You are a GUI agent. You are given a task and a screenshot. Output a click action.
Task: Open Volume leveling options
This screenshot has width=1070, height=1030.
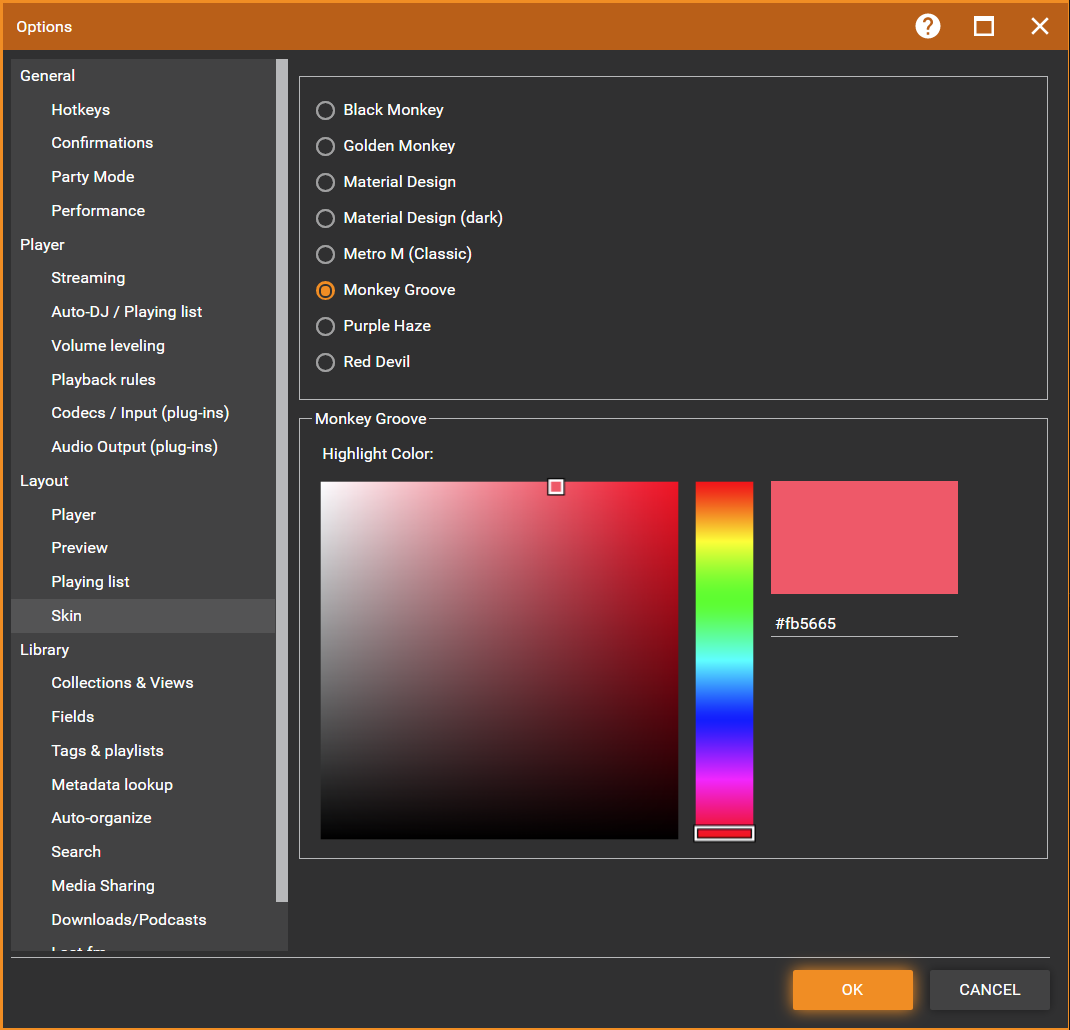(x=108, y=346)
